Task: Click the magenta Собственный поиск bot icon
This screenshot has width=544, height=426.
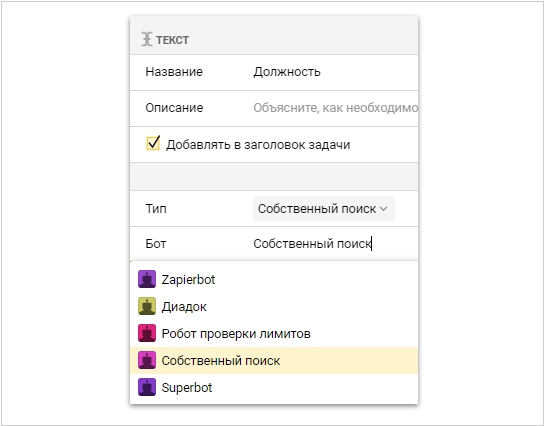Action: (x=147, y=360)
